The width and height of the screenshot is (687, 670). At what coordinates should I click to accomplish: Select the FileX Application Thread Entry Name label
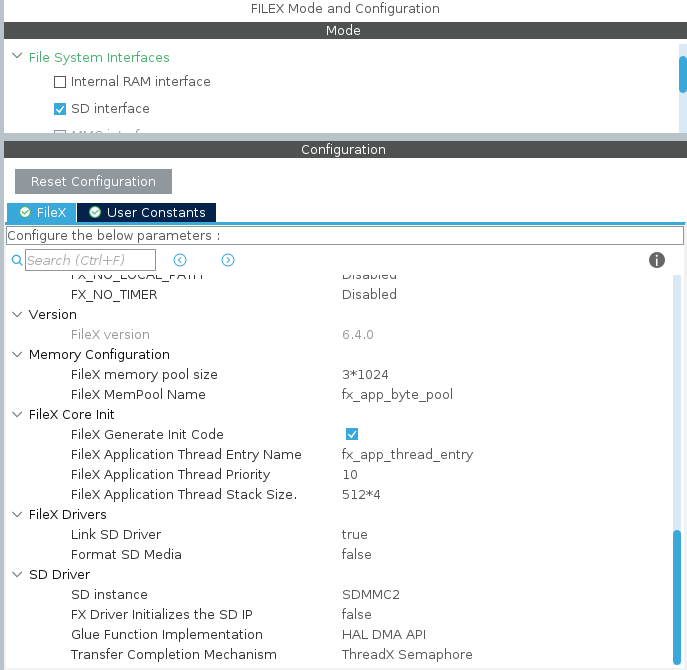pyautogui.click(x=186, y=454)
